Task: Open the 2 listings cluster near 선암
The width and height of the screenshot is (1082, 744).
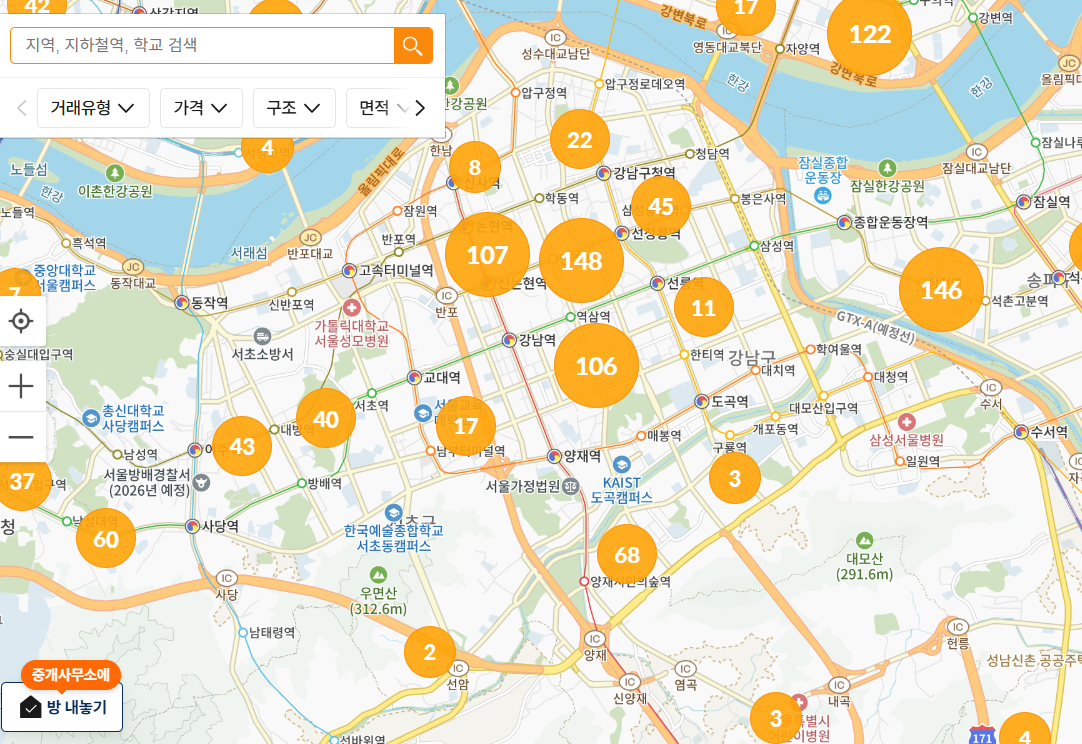Action: (430, 652)
